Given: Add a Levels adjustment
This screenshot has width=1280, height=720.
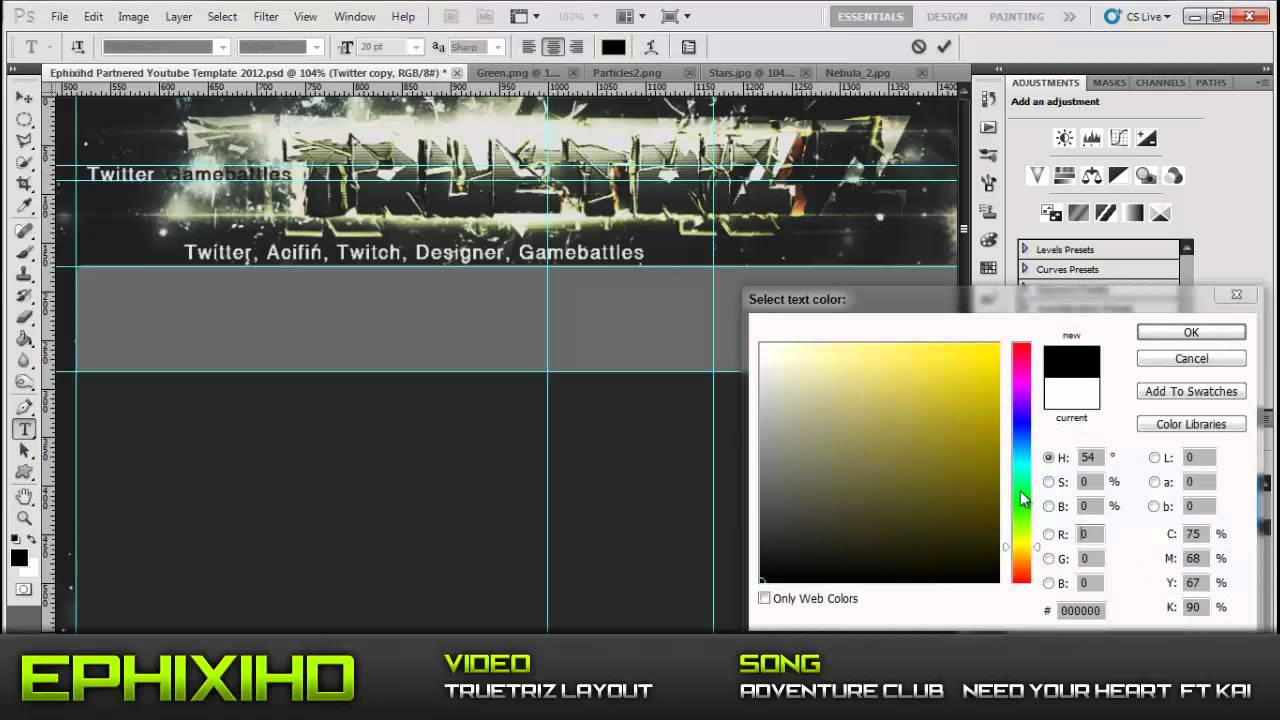Looking at the screenshot, I should coord(1092,139).
